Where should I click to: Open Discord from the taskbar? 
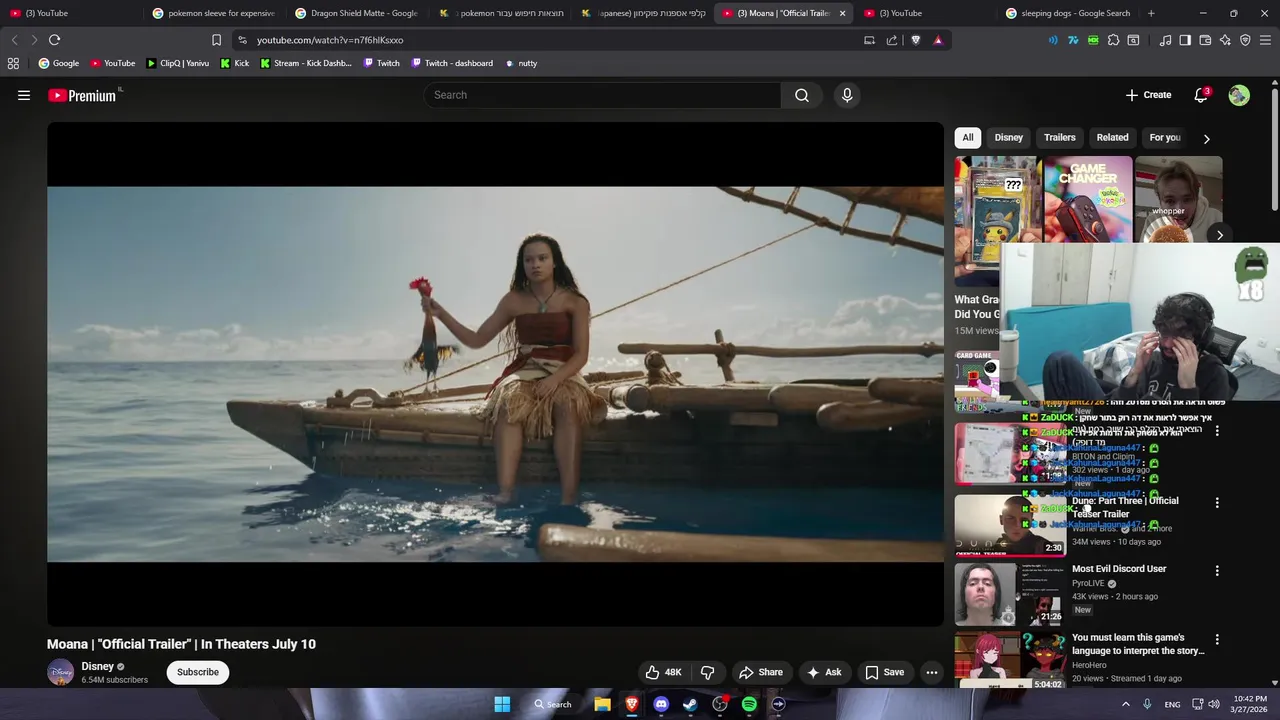tap(661, 704)
